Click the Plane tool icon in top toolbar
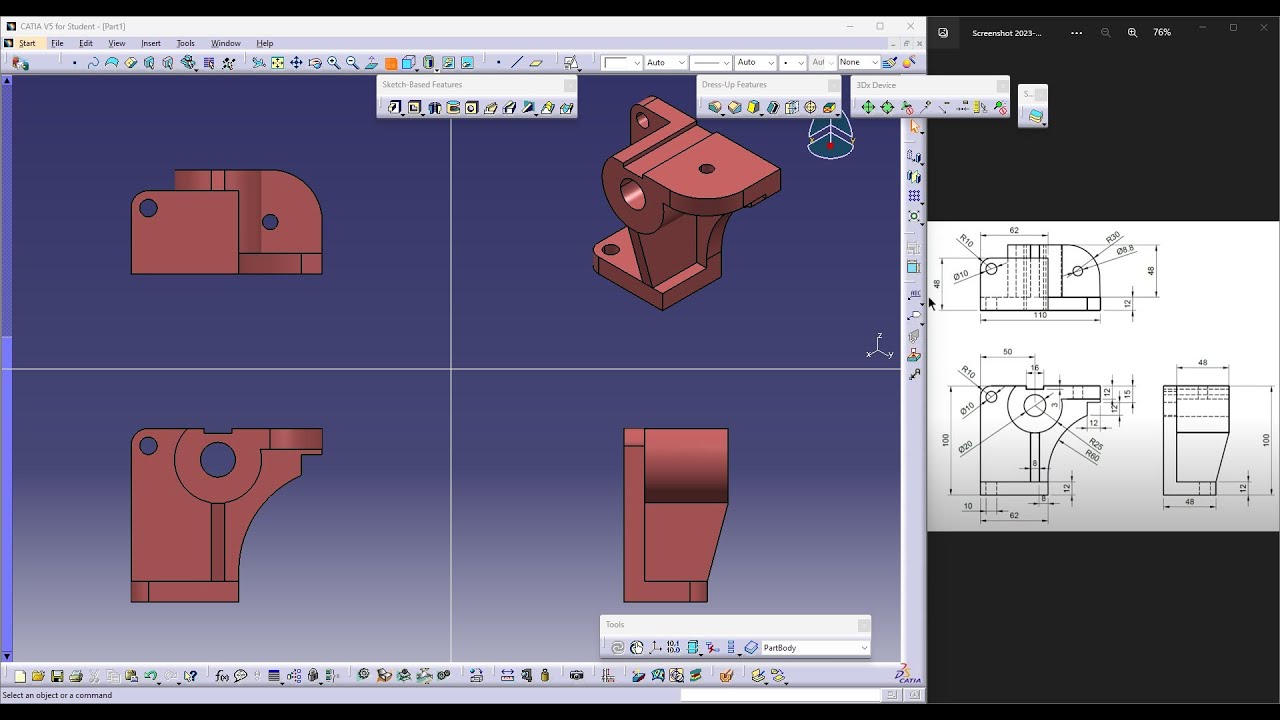The height and width of the screenshot is (720, 1280). [x=536, y=62]
